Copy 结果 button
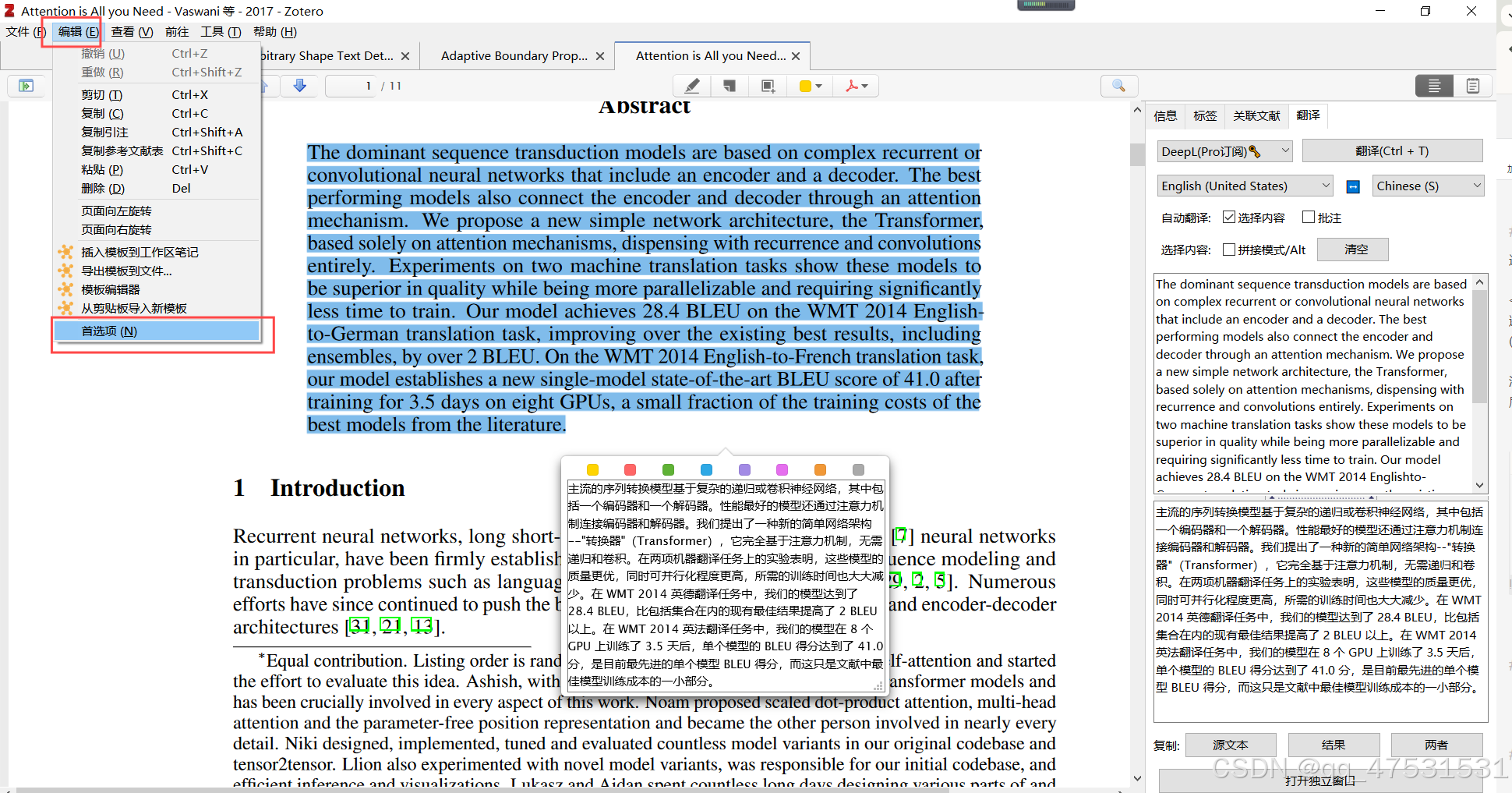This screenshot has width=1512, height=793. (1334, 745)
